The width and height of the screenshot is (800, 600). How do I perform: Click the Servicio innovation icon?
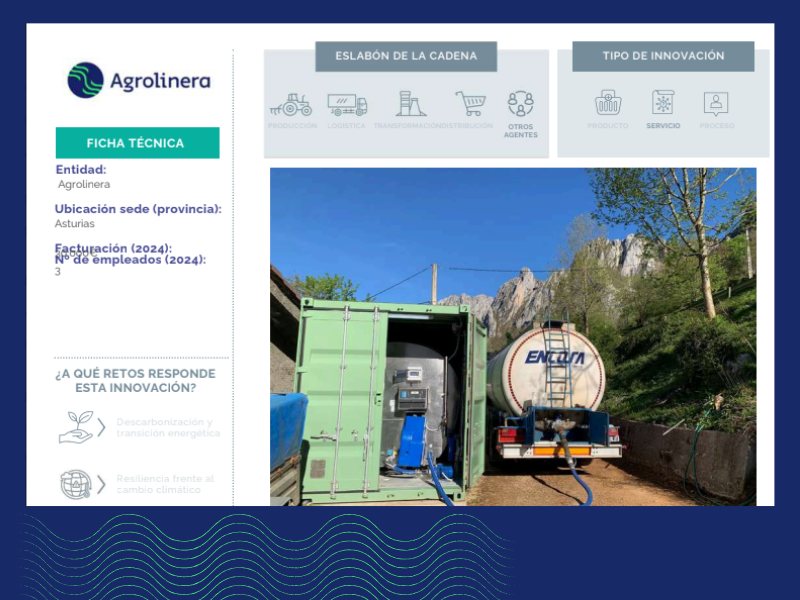click(x=663, y=103)
